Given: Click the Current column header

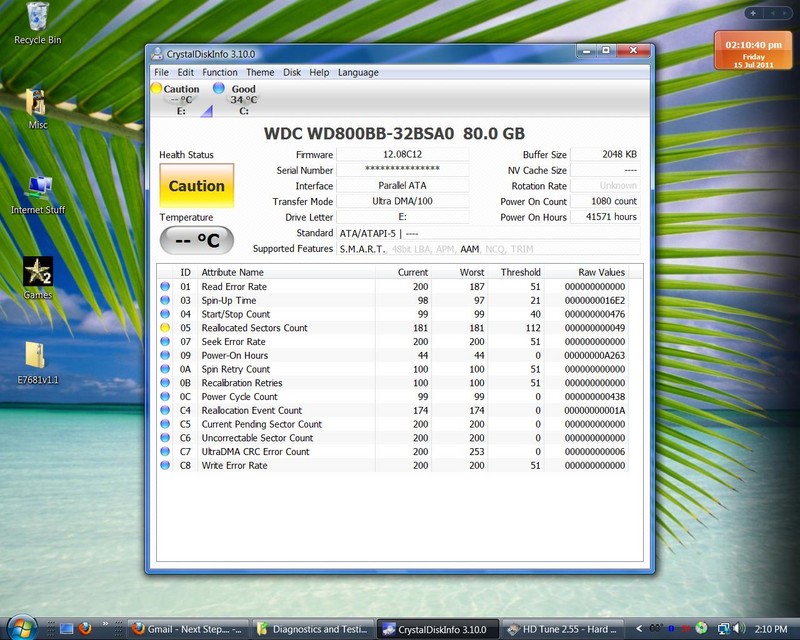Looking at the screenshot, I should [x=404, y=272].
